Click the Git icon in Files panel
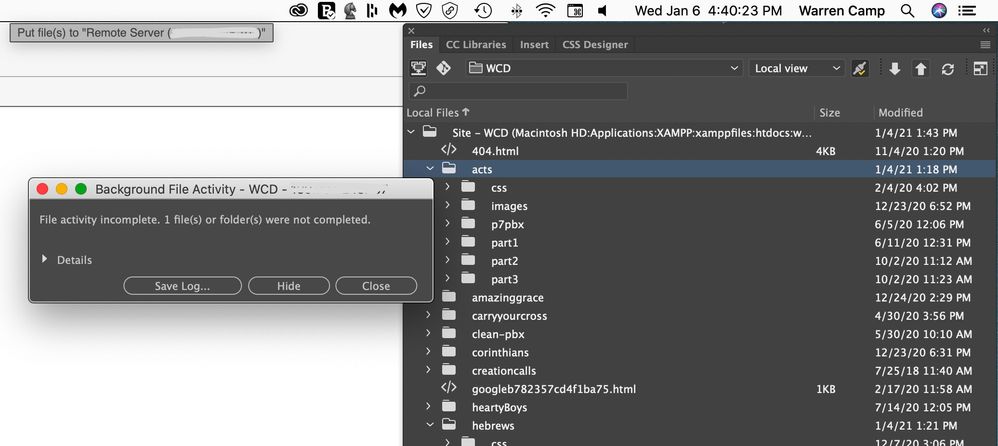This screenshot has height=446, width=998. point(444,68)
